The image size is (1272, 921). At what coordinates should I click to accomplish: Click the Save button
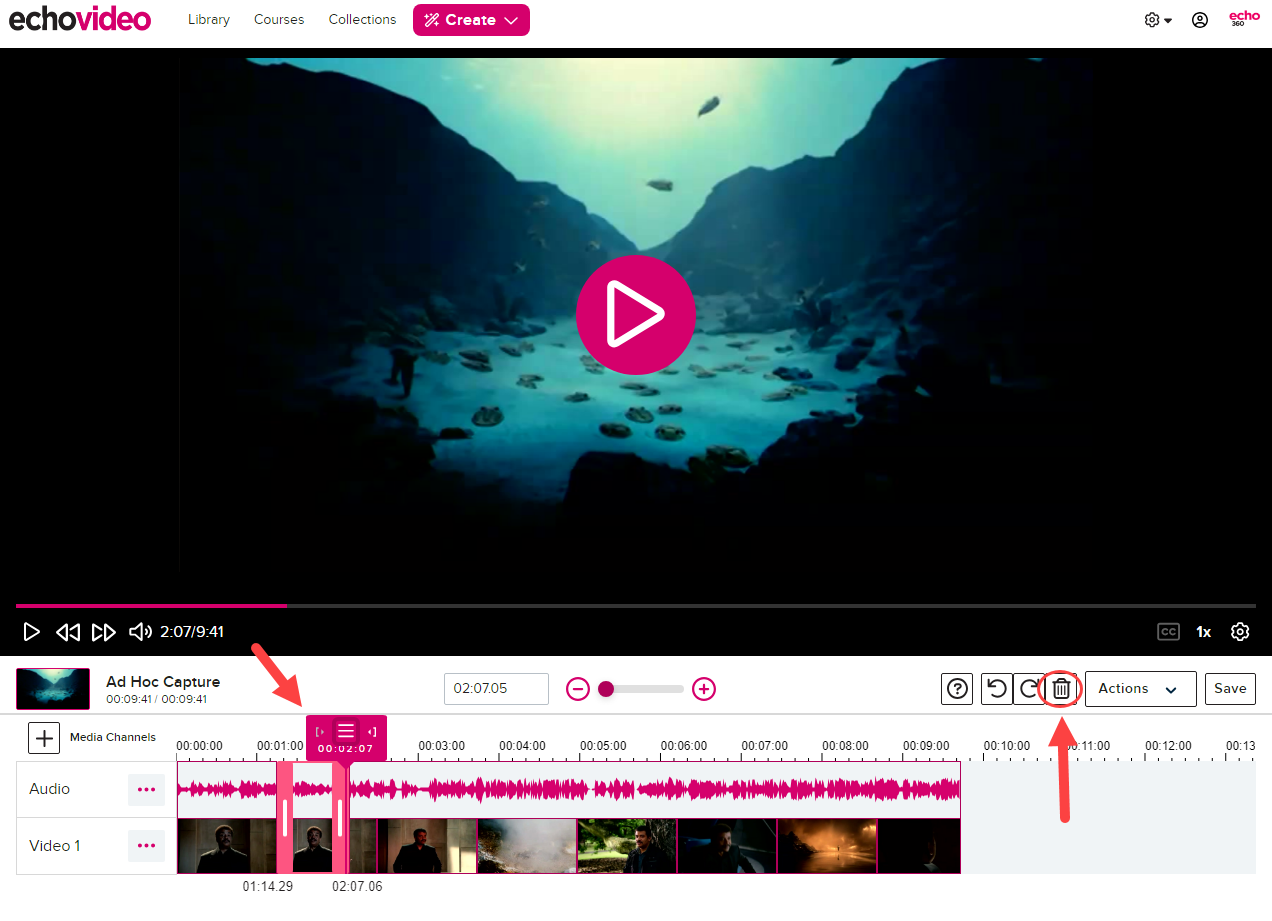[1230, 689]
